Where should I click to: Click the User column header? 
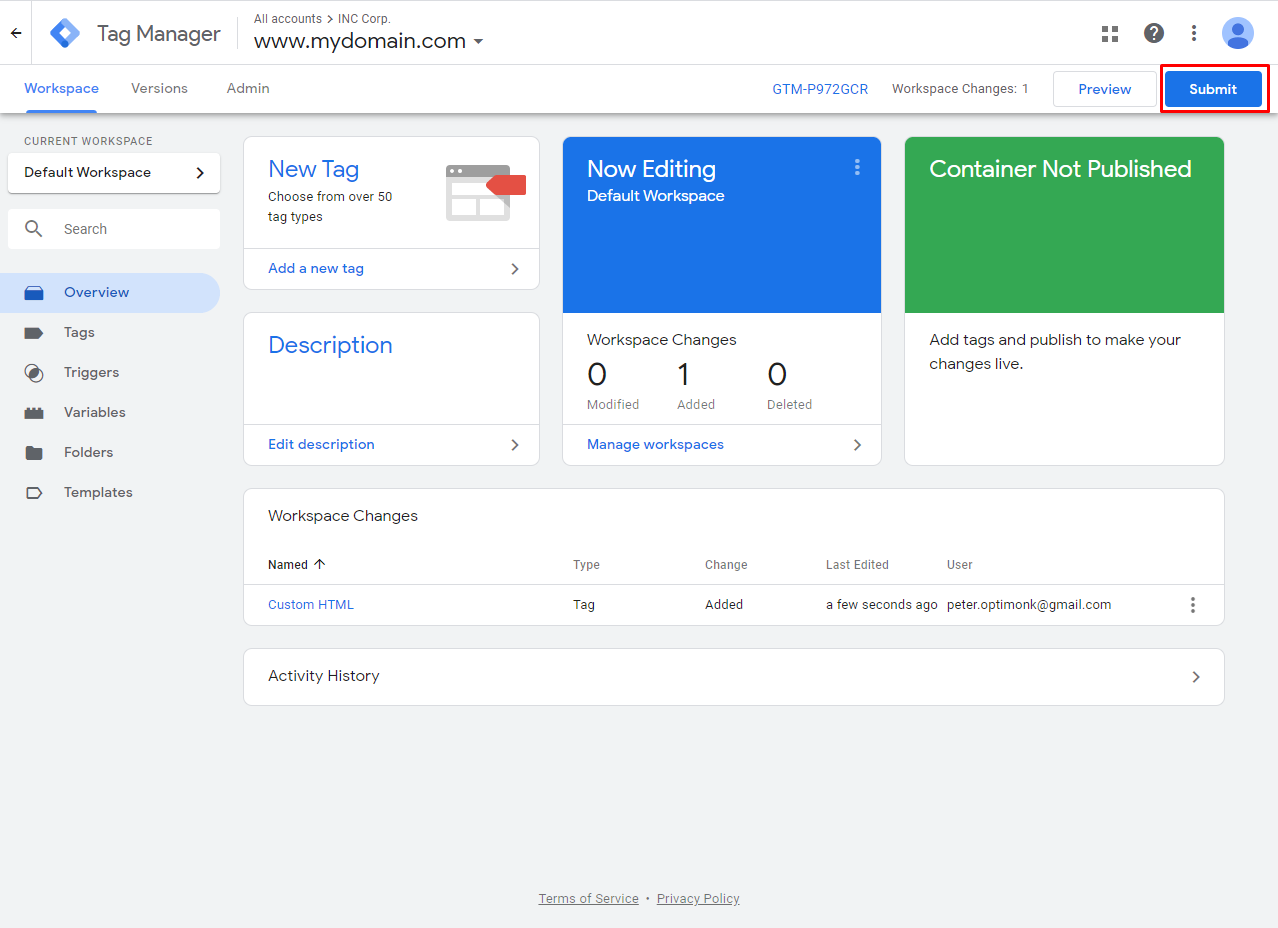click(960, 565)
